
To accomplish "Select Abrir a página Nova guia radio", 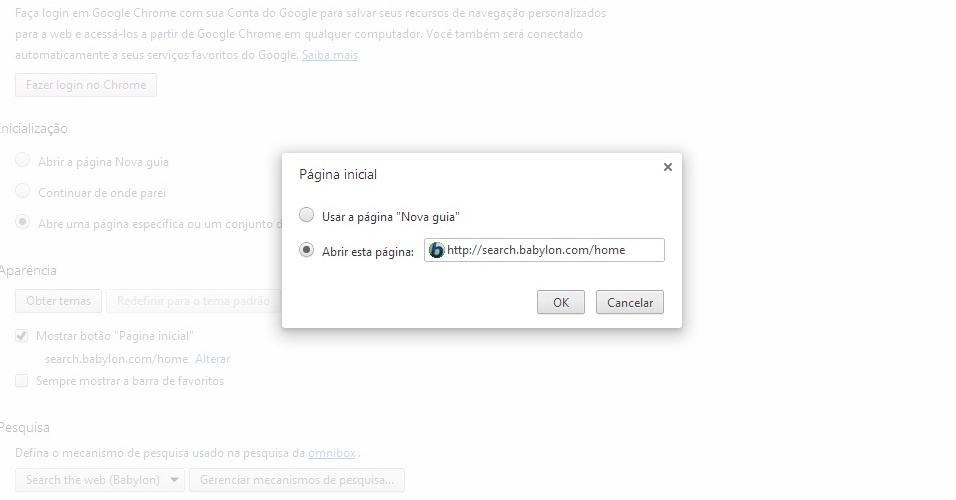I will click(23, 160).
